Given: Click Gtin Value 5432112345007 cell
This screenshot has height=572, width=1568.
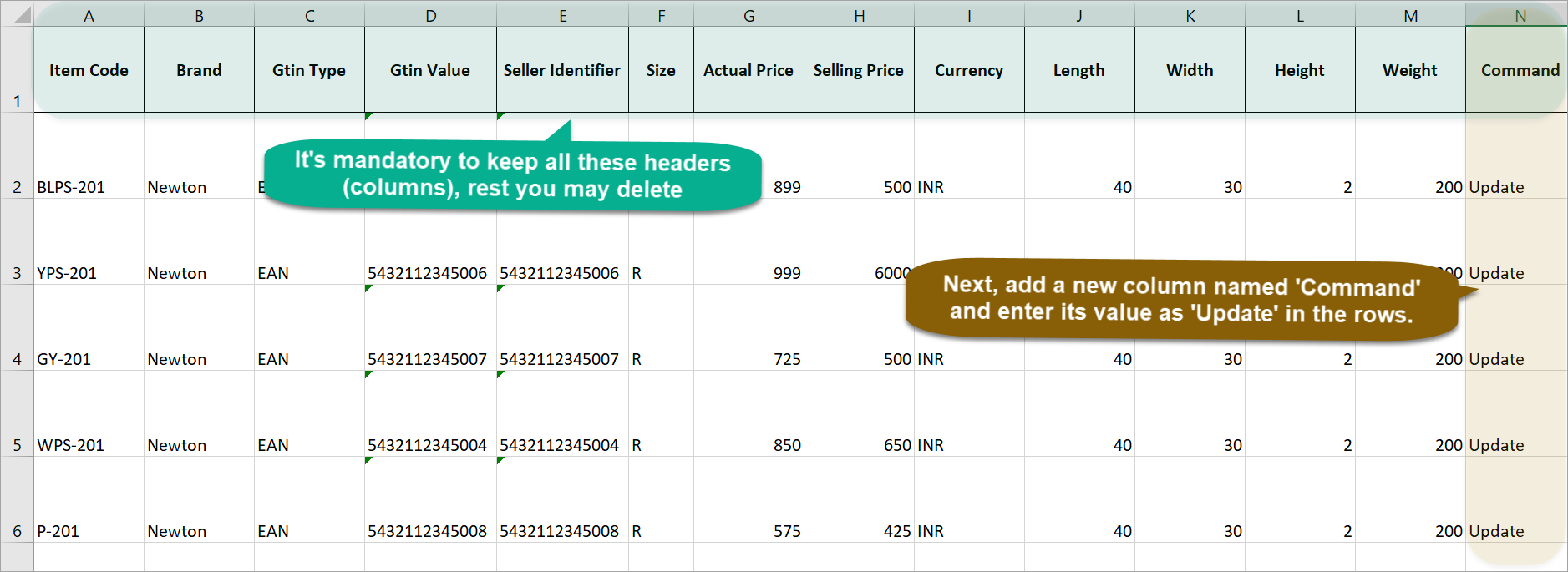Looking at the screenshot, I should [x=430, y=328].
